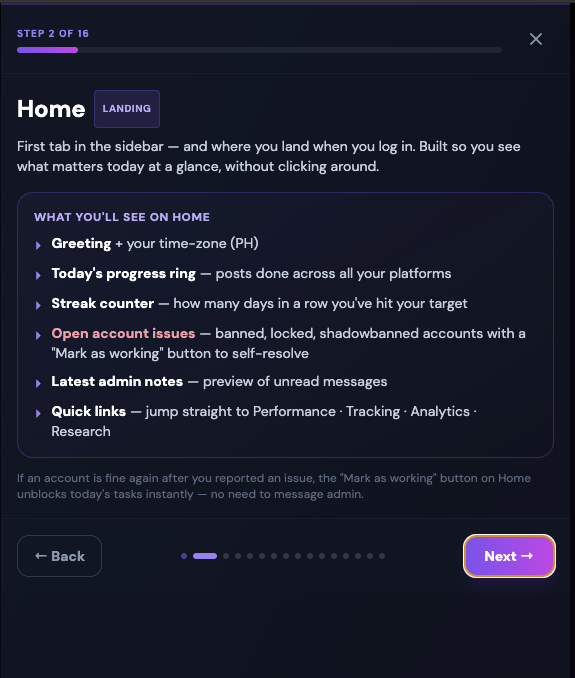Close the onboarding tour with the X icon
This screenshot has height=678, width=575.
click(x=536, y=39)
